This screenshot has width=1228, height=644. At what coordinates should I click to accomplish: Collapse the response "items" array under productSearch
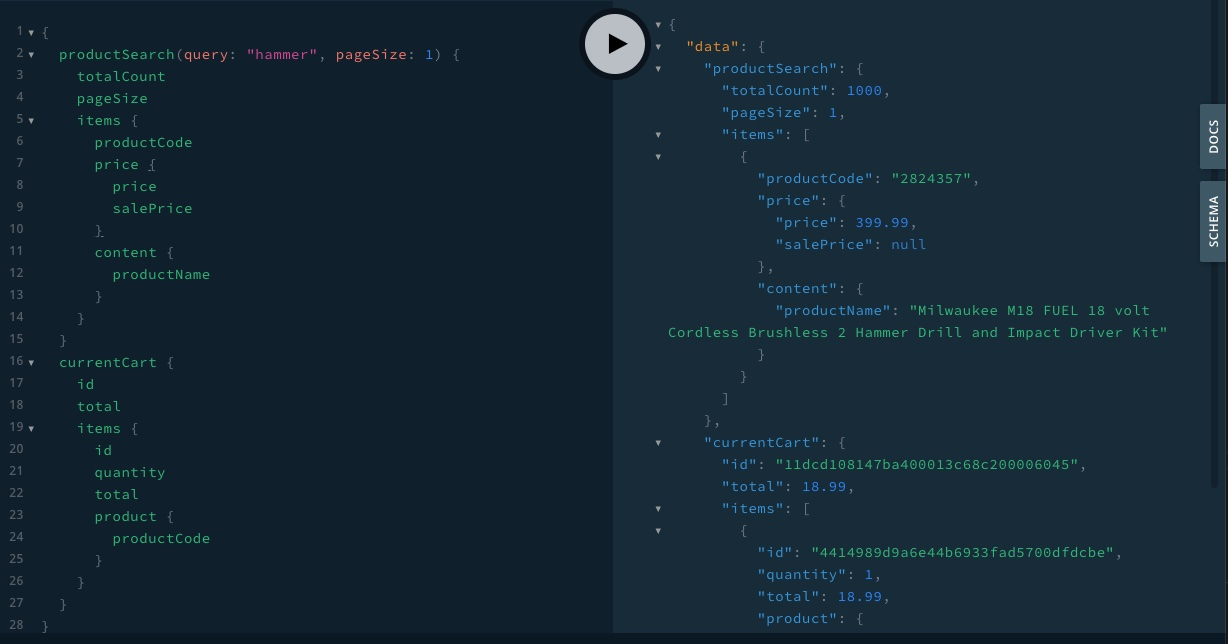click(x=658, y=135)
